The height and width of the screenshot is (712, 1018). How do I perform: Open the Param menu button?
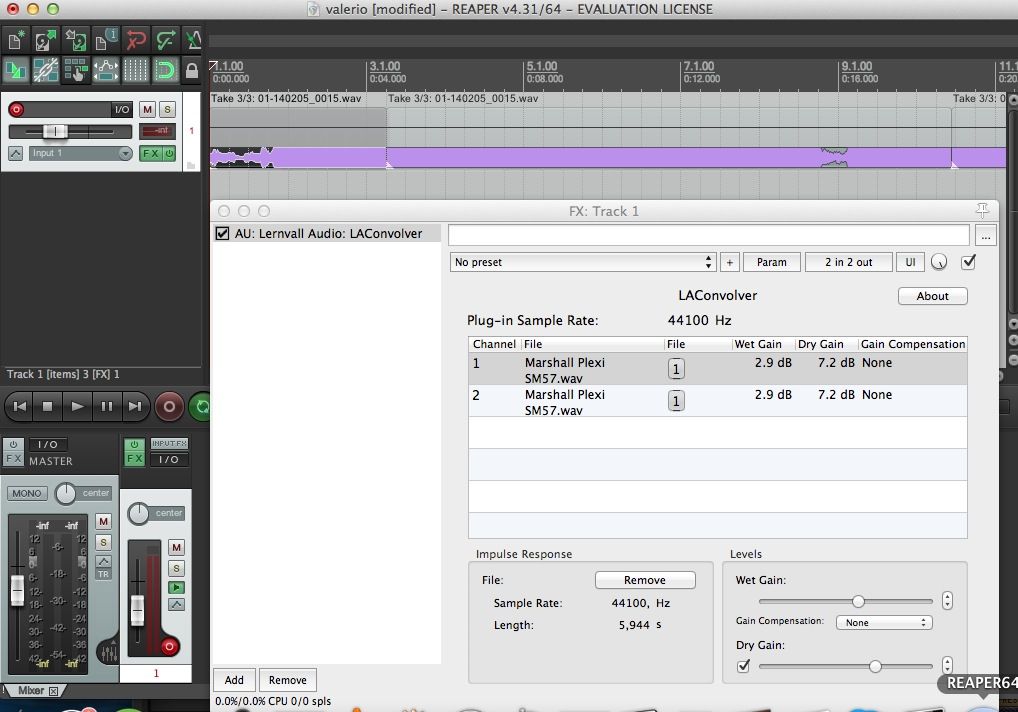pyautogui.click(x=771, y=262)
